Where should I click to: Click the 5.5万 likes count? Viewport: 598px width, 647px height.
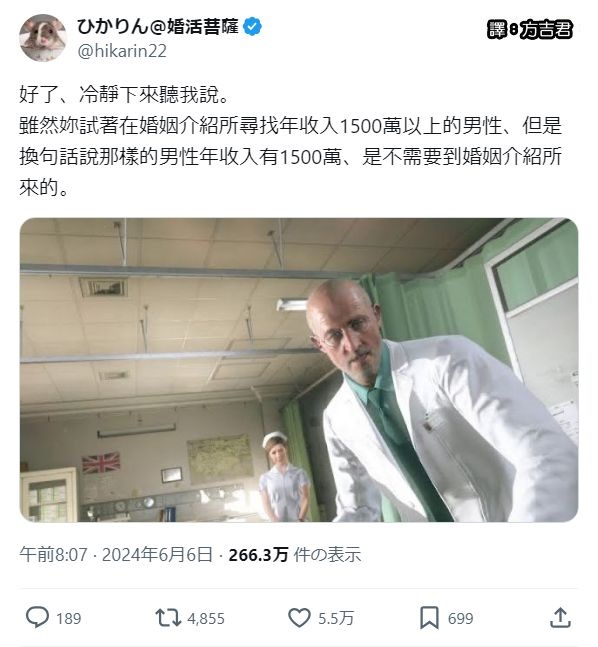[336, 619]
